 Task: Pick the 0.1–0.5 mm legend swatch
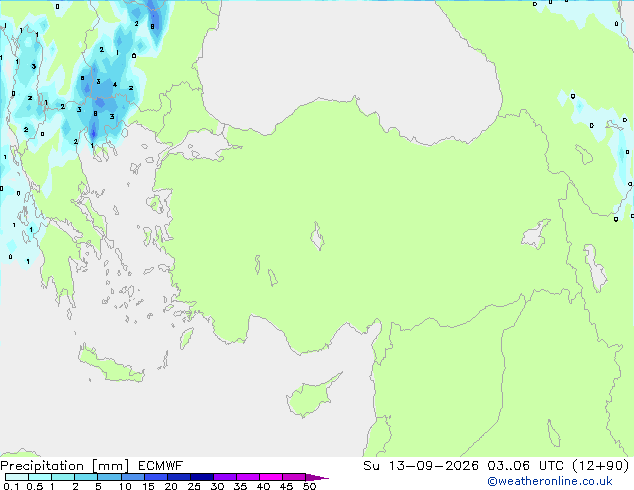pyautogui.click(x=17, y=477)
